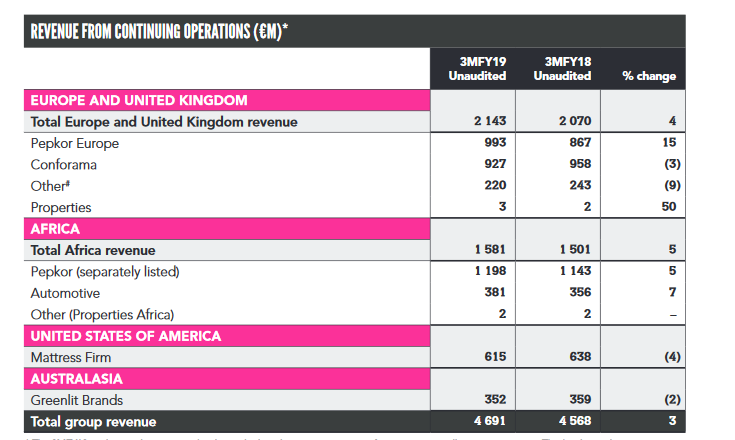Screen dimensions: 735x440
Task: Click the United States of America section header
Action: 126,336
